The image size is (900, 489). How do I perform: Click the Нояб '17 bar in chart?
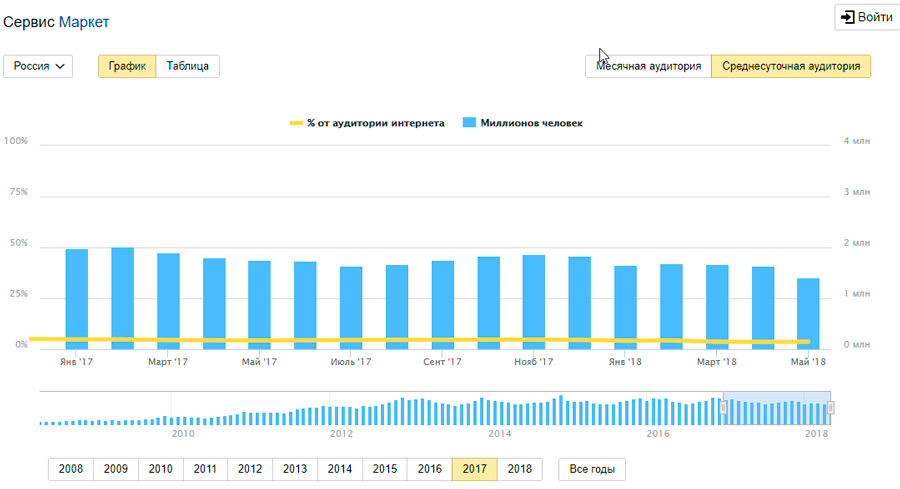(534, 301)
